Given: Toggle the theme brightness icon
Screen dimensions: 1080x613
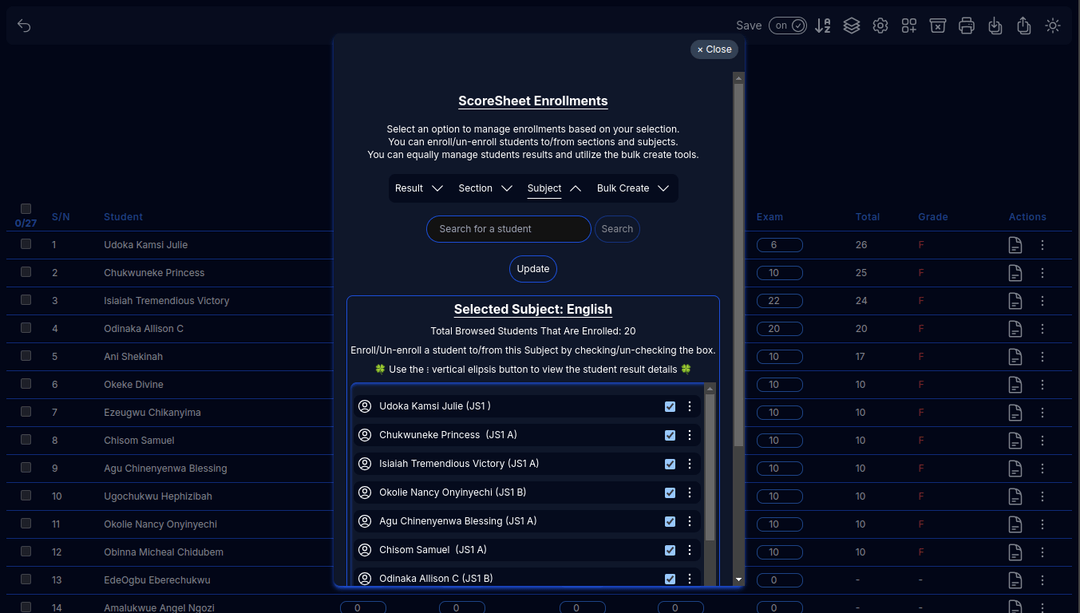Looking at the screenshot, I should click(1052, 25).
